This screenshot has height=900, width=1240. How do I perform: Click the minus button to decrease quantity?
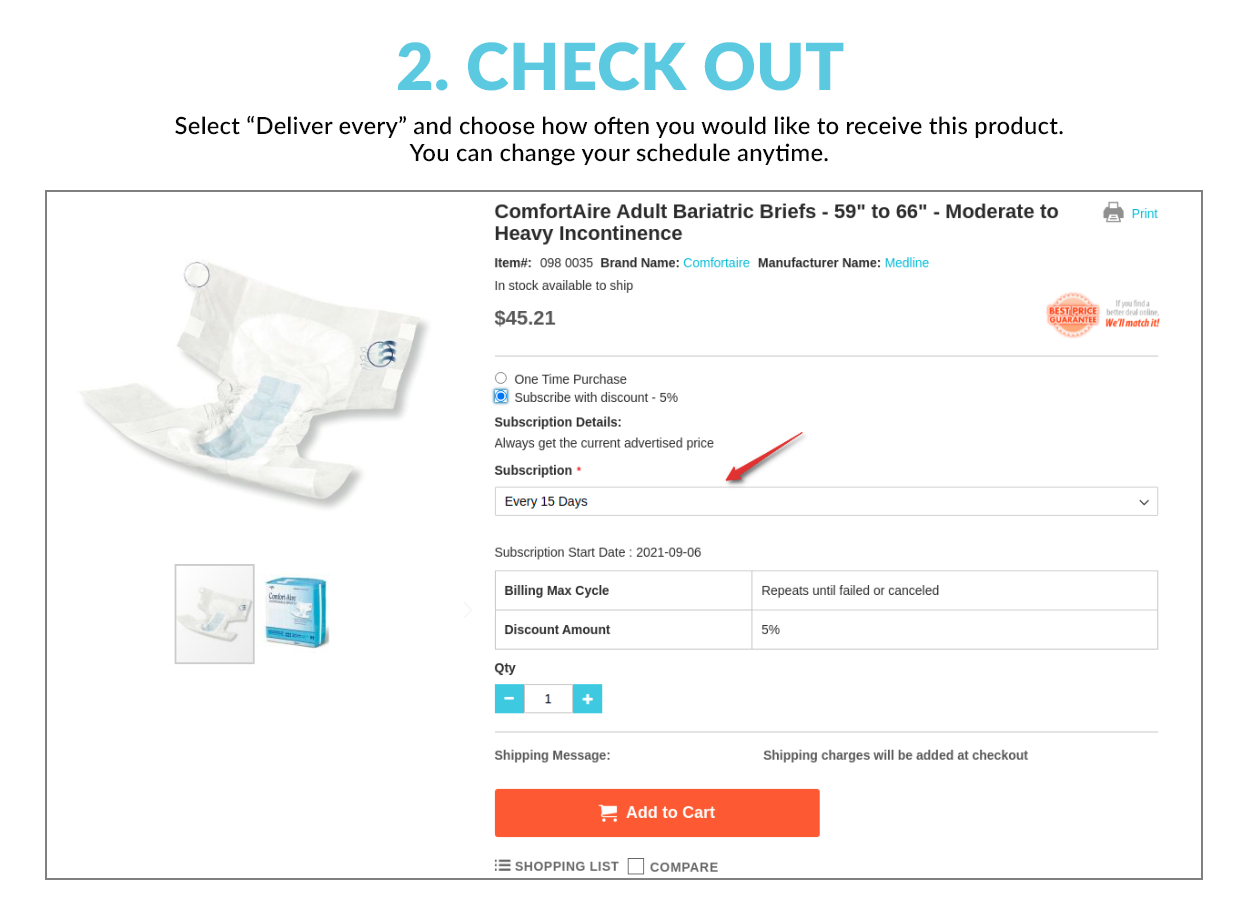click(509, 698)
